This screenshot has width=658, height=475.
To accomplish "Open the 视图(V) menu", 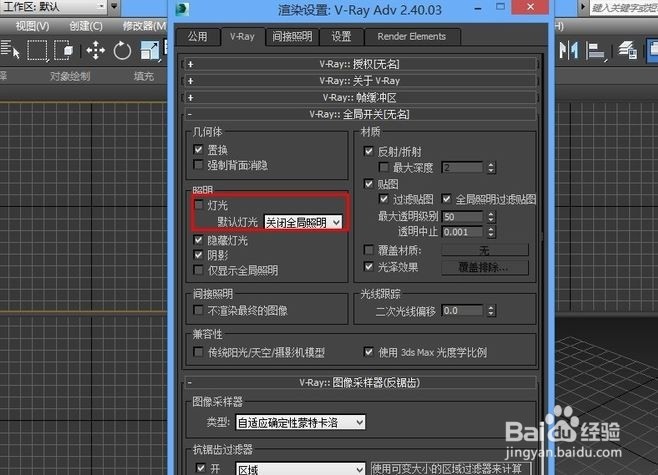I will [32, 26].
